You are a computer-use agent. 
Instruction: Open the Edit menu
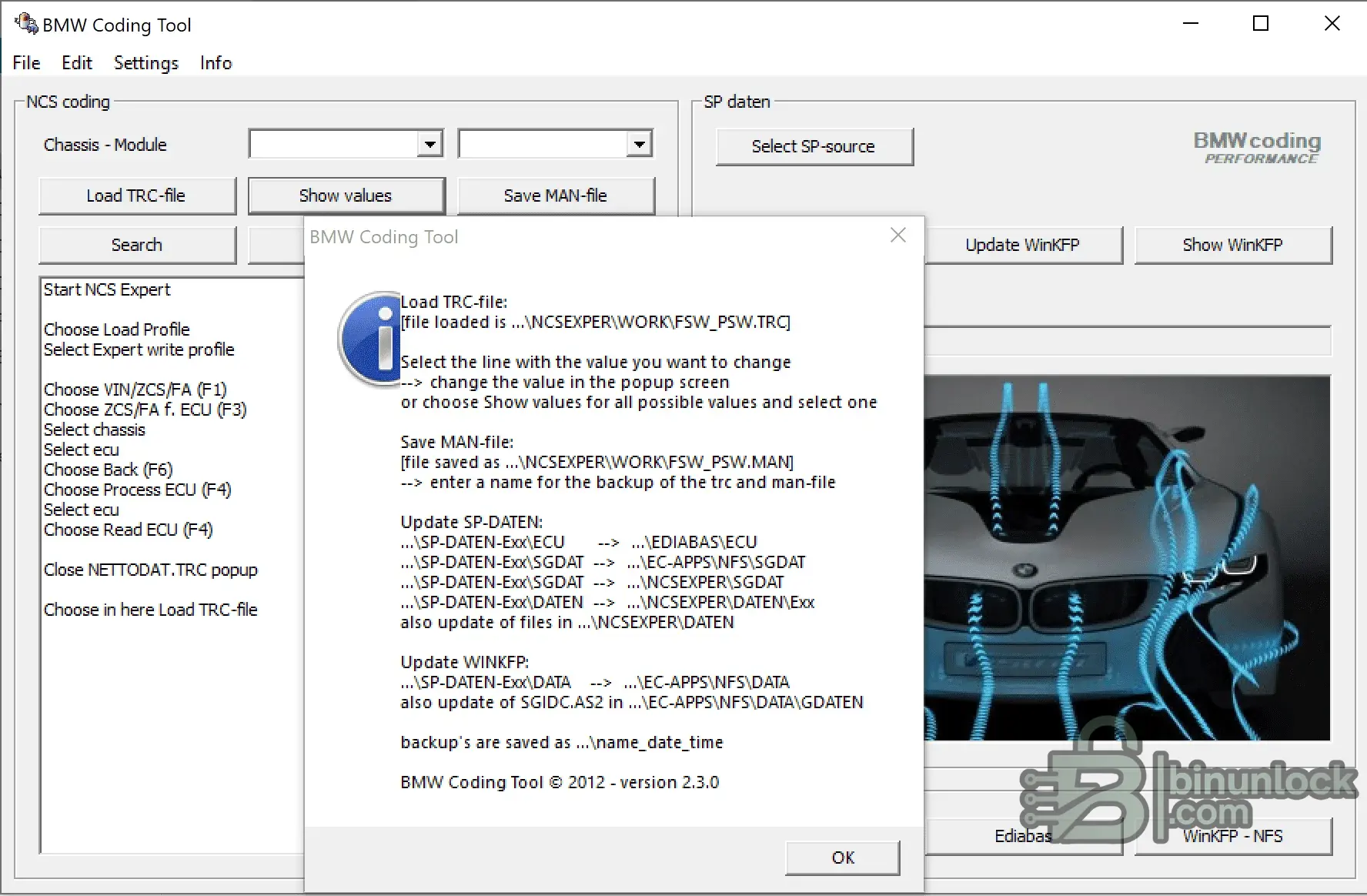point(77,63)
